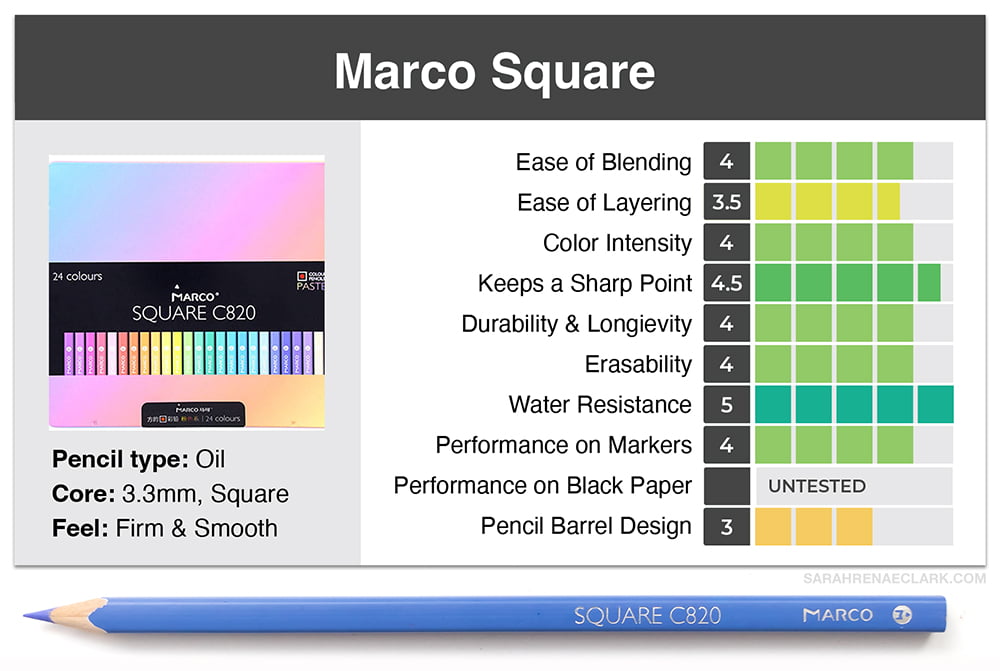Click the SQUARE C820 text on blue pencil
1000x671 pixels.
click(x=647, y=616)
